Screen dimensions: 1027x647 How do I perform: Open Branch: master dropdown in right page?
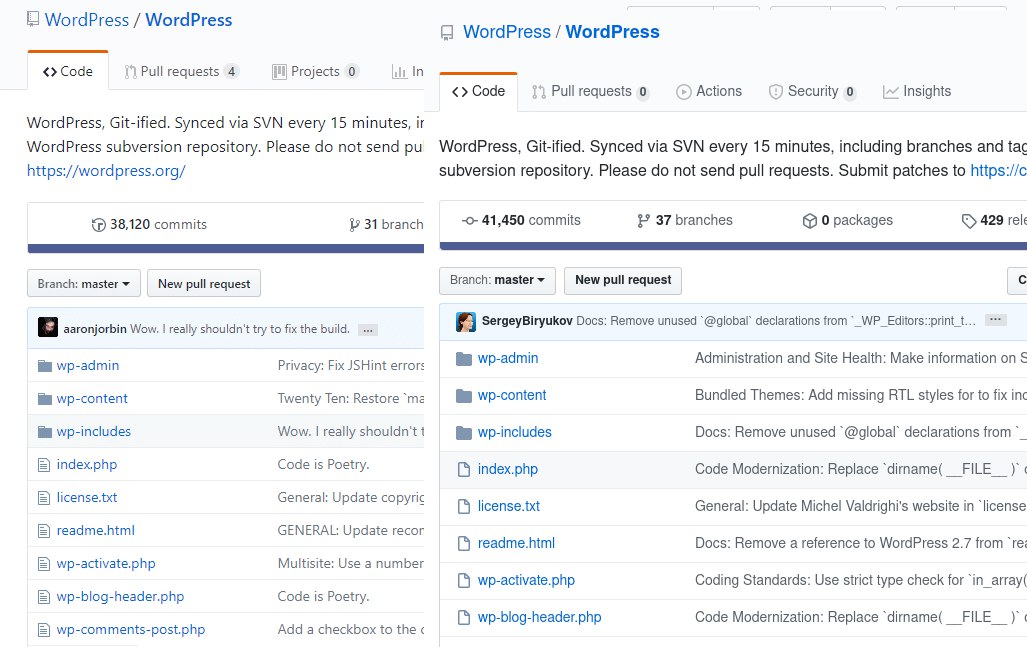point(497,280)
